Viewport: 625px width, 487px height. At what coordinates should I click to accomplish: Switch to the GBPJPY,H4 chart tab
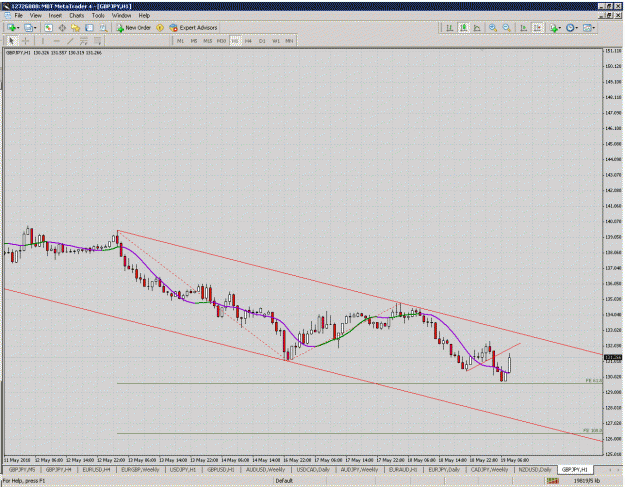pyautogui.click(x=59, y=470)
